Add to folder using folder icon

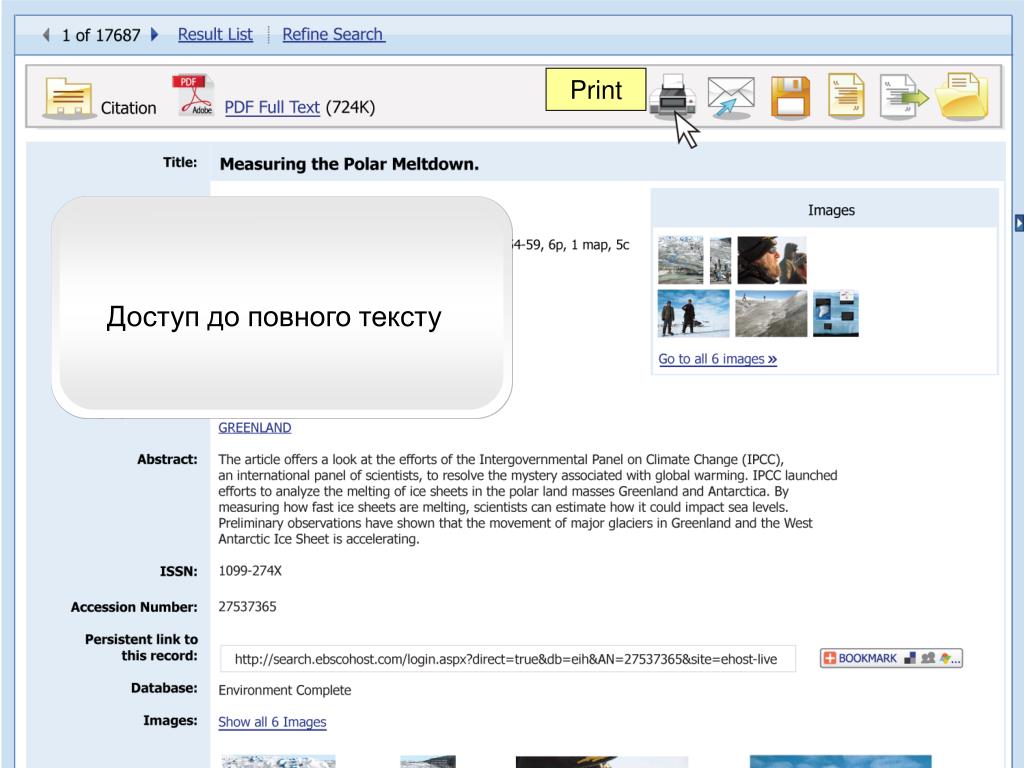click(x=962, y=96)
